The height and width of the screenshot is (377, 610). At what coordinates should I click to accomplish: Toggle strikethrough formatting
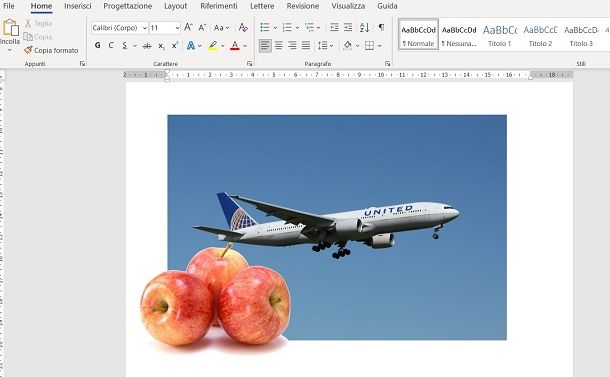(x=147, y=46)
